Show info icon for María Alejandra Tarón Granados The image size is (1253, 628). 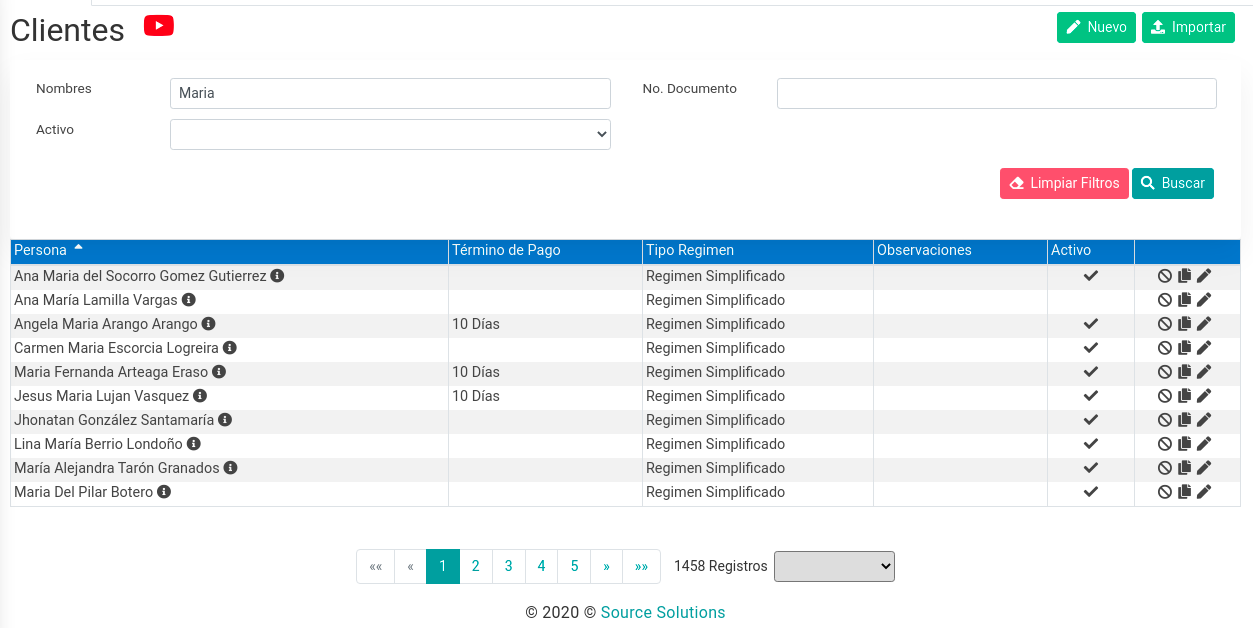point(230,468)
